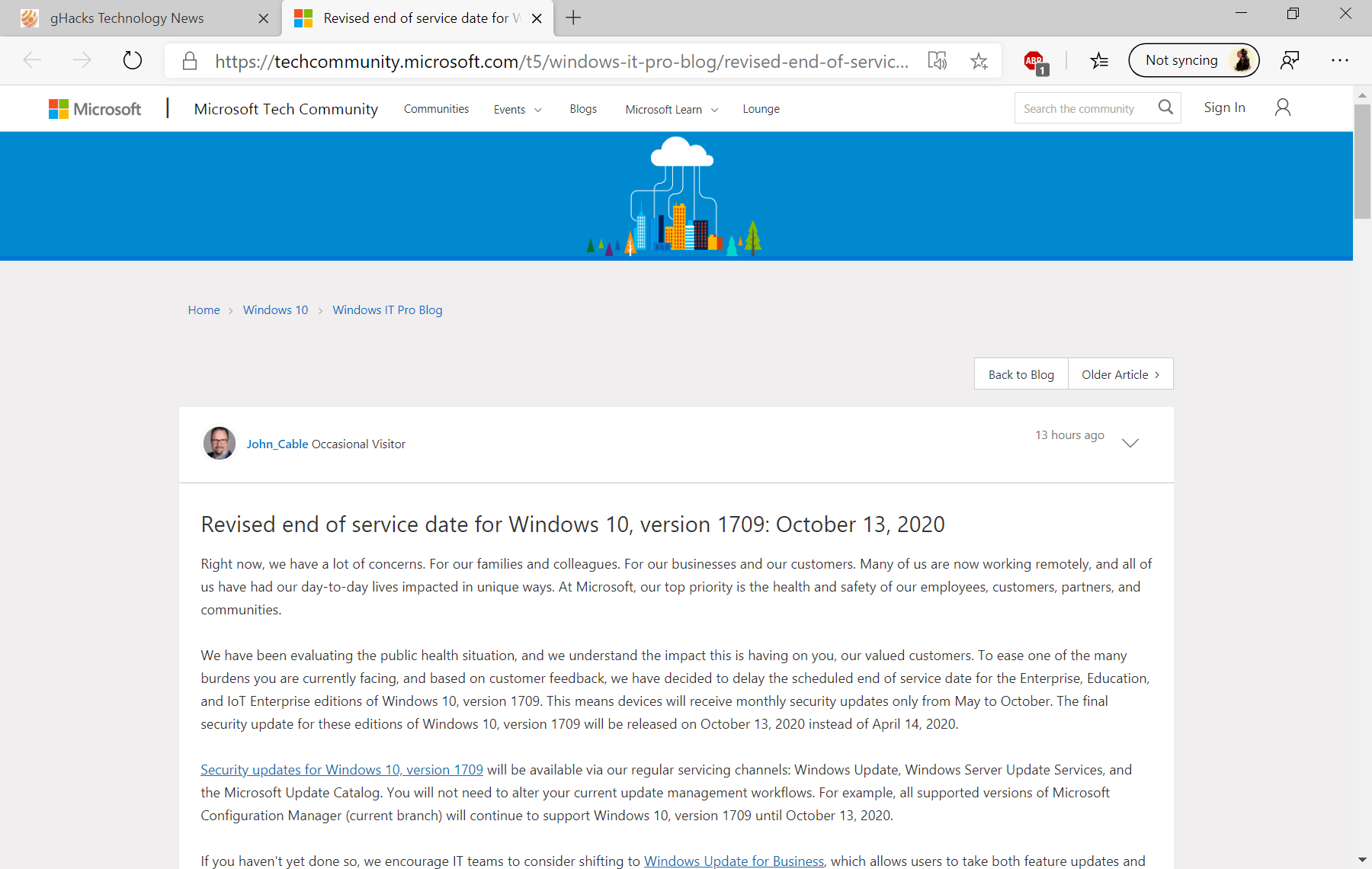Viewport: 1372px width, 869px height.
Task: Click the browser Forward arrow
Action: tap(82, 60)
